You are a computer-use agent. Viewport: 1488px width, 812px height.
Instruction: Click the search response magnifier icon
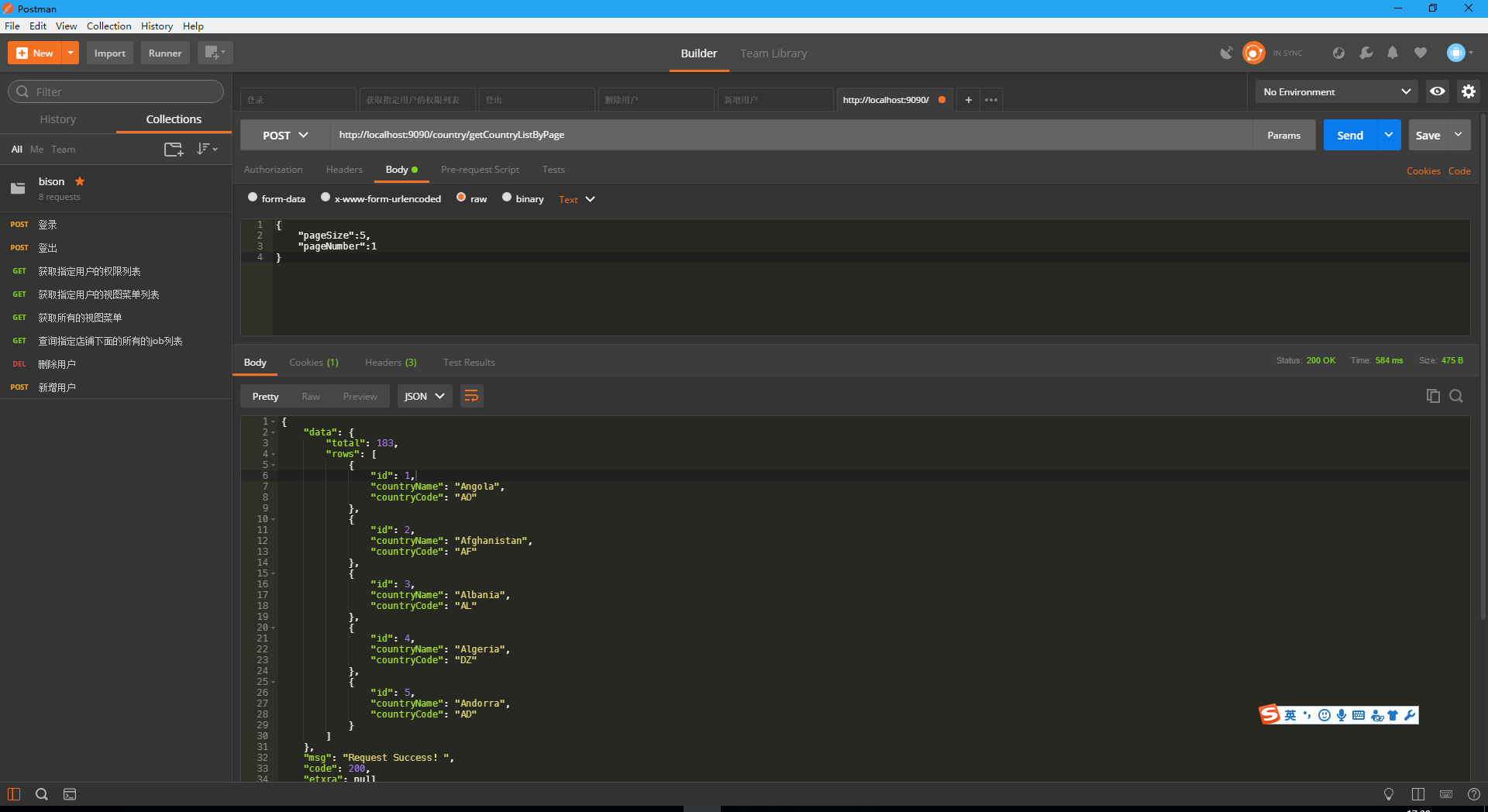point(1456,396)
